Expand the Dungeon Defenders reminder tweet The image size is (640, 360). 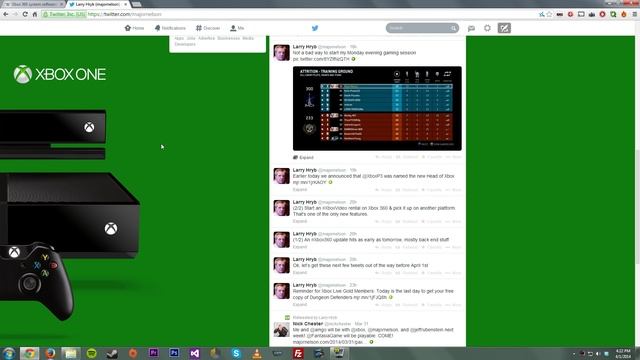(x=300, y=304)
